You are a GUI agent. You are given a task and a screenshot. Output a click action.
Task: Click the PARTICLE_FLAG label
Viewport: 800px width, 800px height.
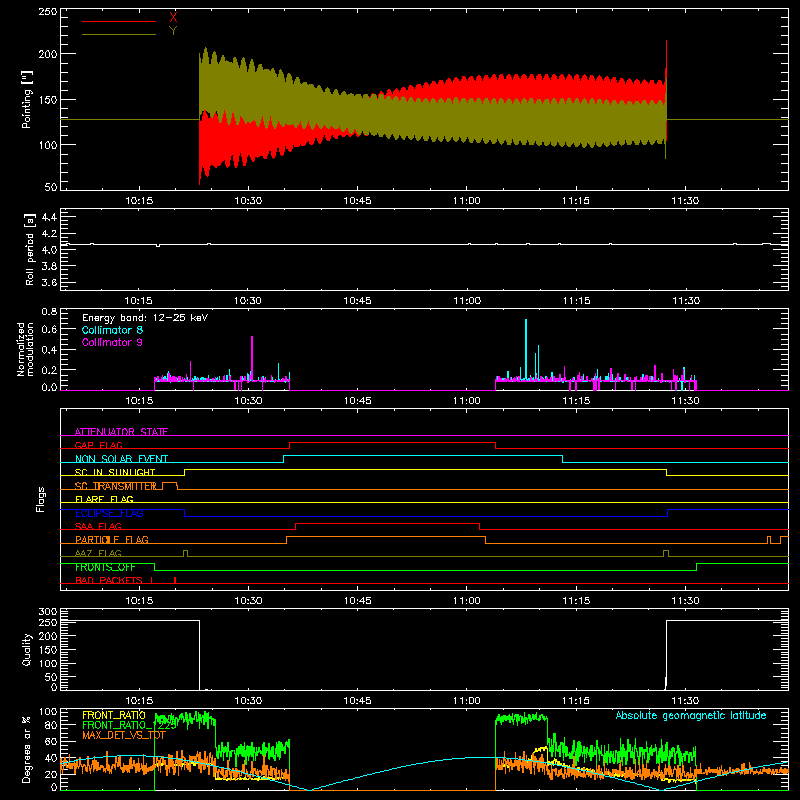(112, 540)
